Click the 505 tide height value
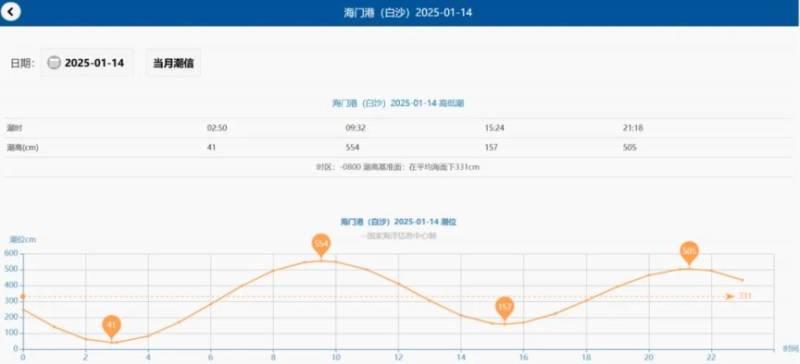 coord(630,148)
